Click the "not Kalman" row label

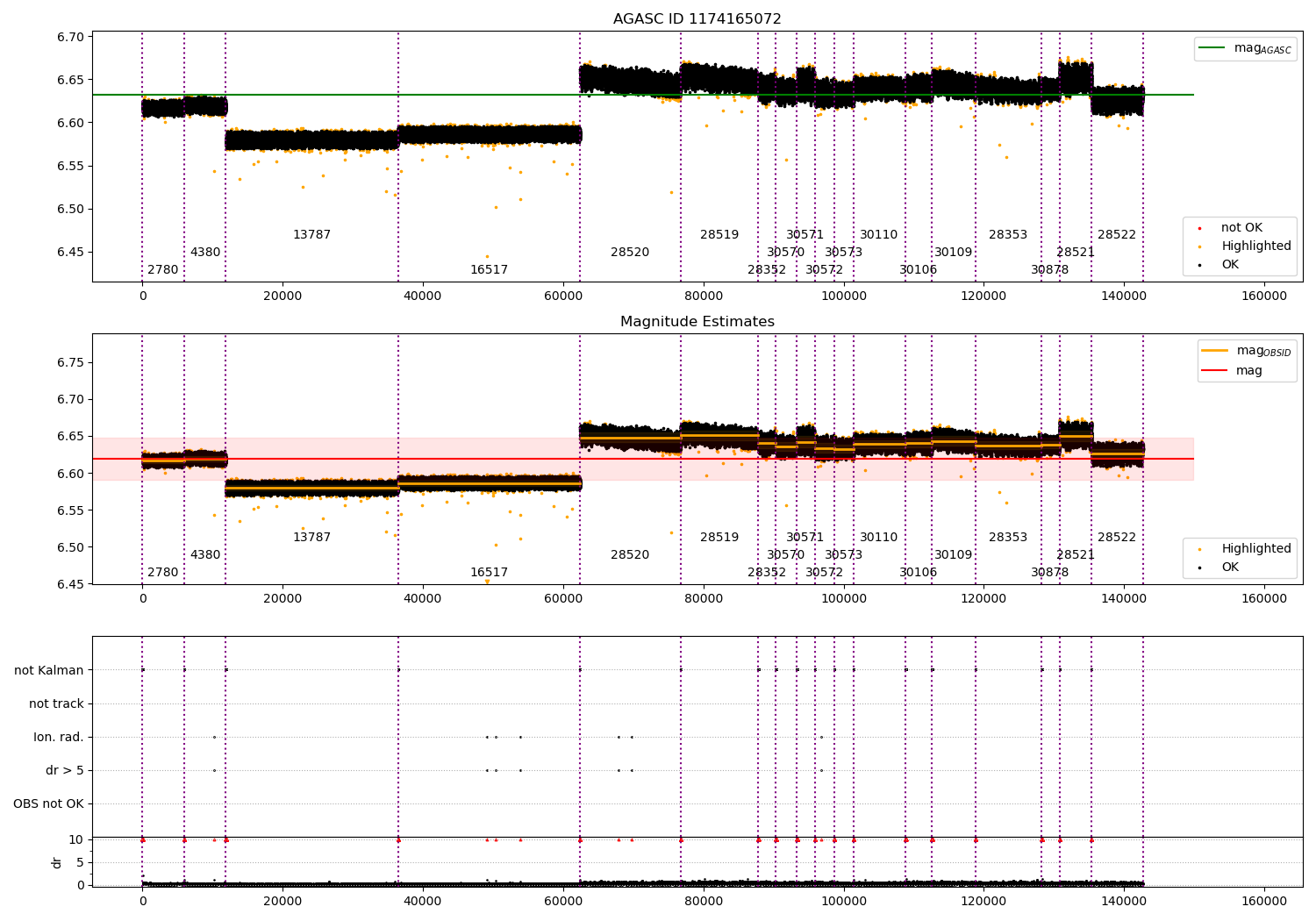(x=49, y=670)
